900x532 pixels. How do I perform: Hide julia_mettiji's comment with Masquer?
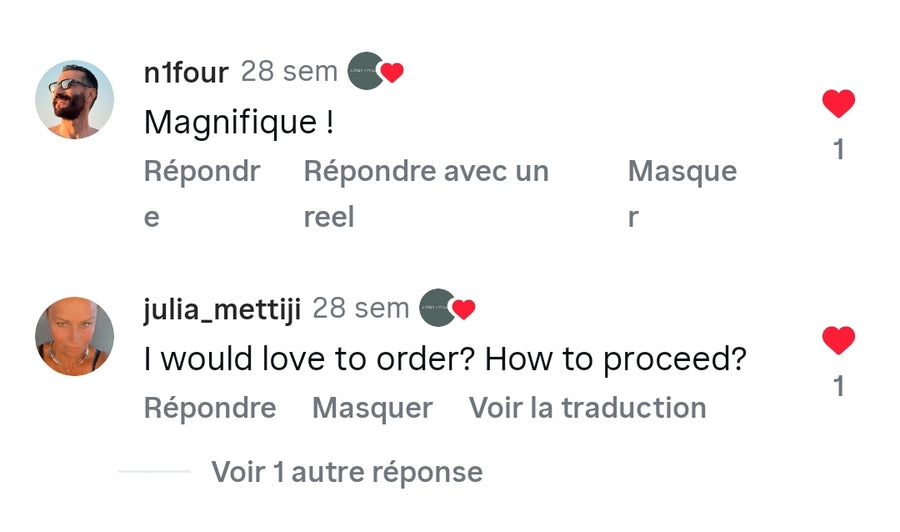coord(372,408)
